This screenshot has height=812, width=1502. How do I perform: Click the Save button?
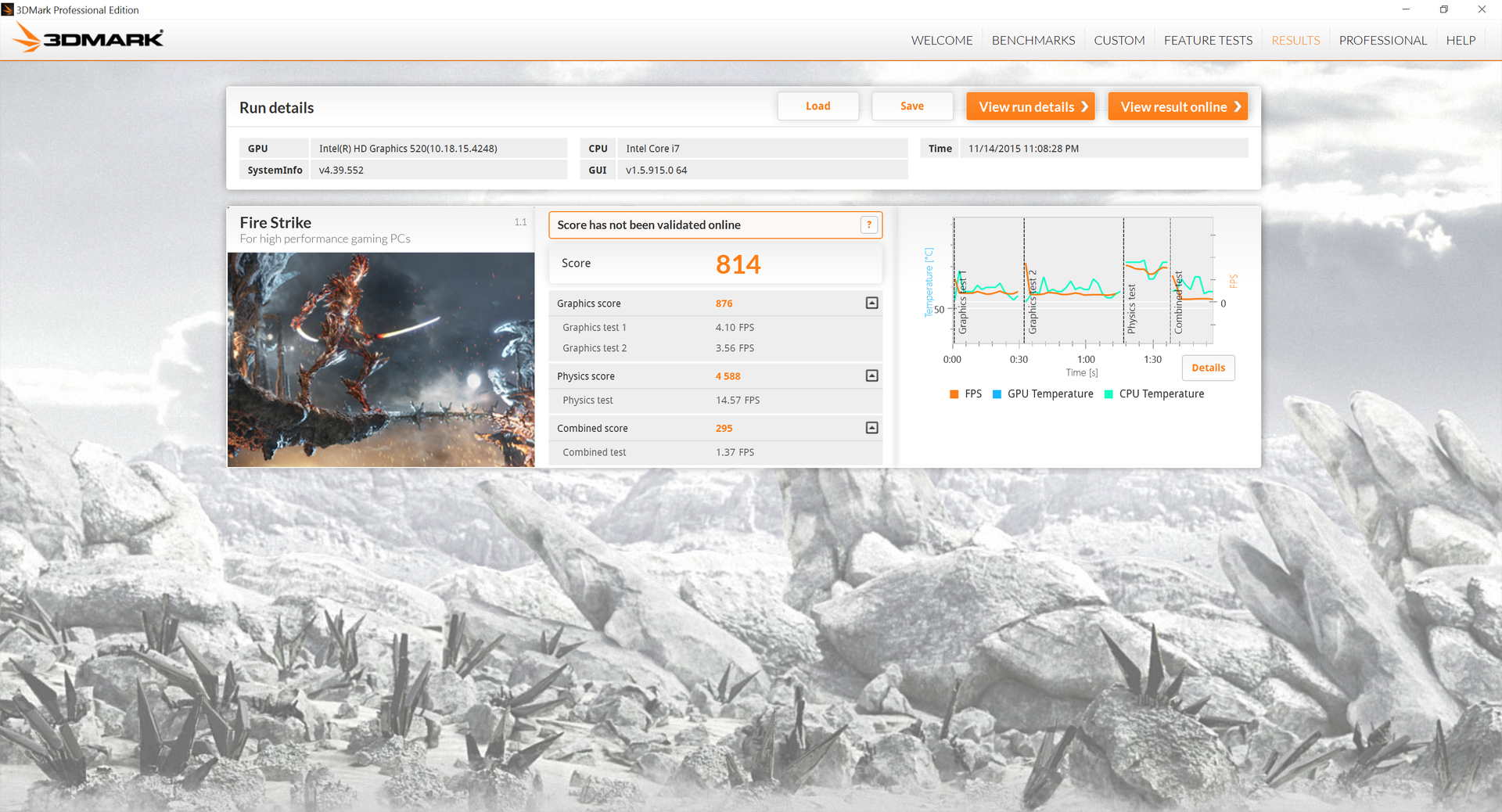click(912, 106)
